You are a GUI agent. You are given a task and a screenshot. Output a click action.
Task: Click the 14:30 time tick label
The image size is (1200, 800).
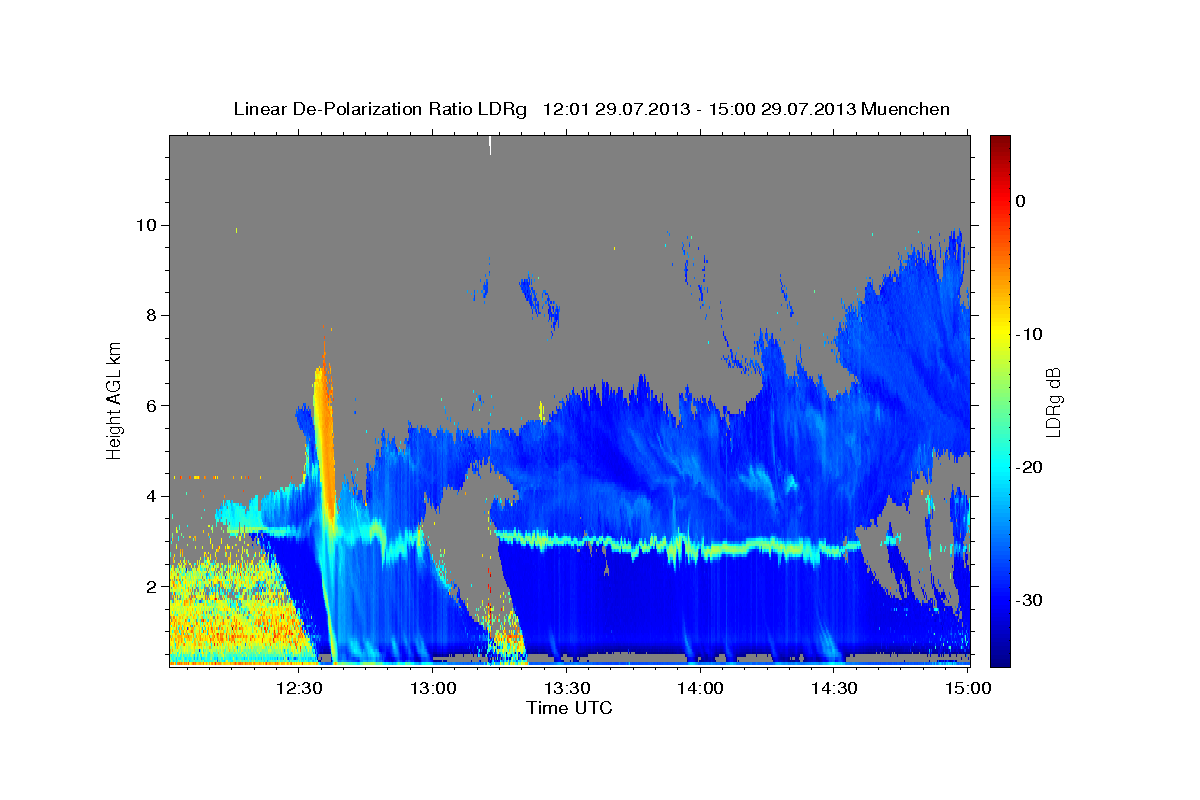(x=833, y=688)
